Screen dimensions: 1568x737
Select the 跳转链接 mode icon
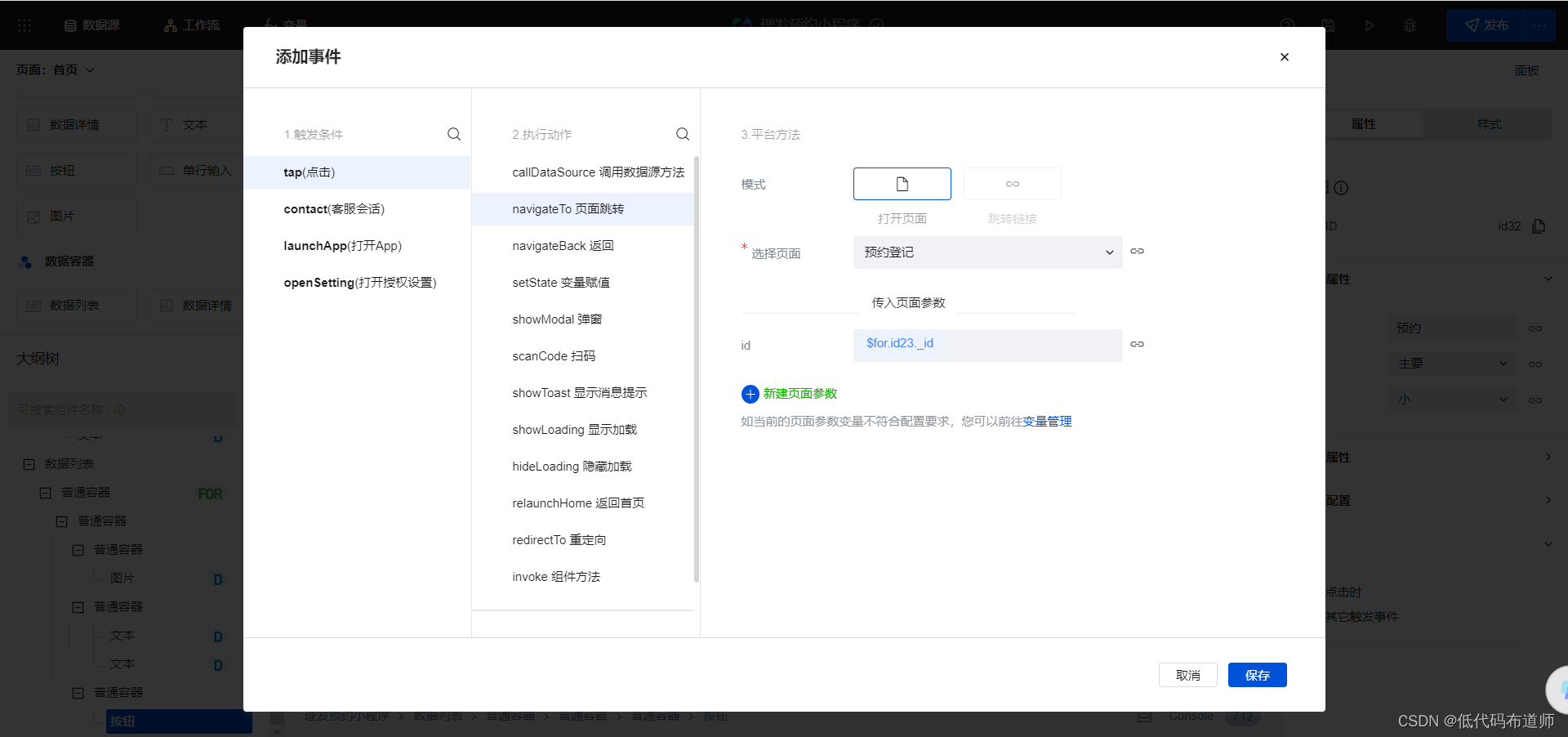1013,184
